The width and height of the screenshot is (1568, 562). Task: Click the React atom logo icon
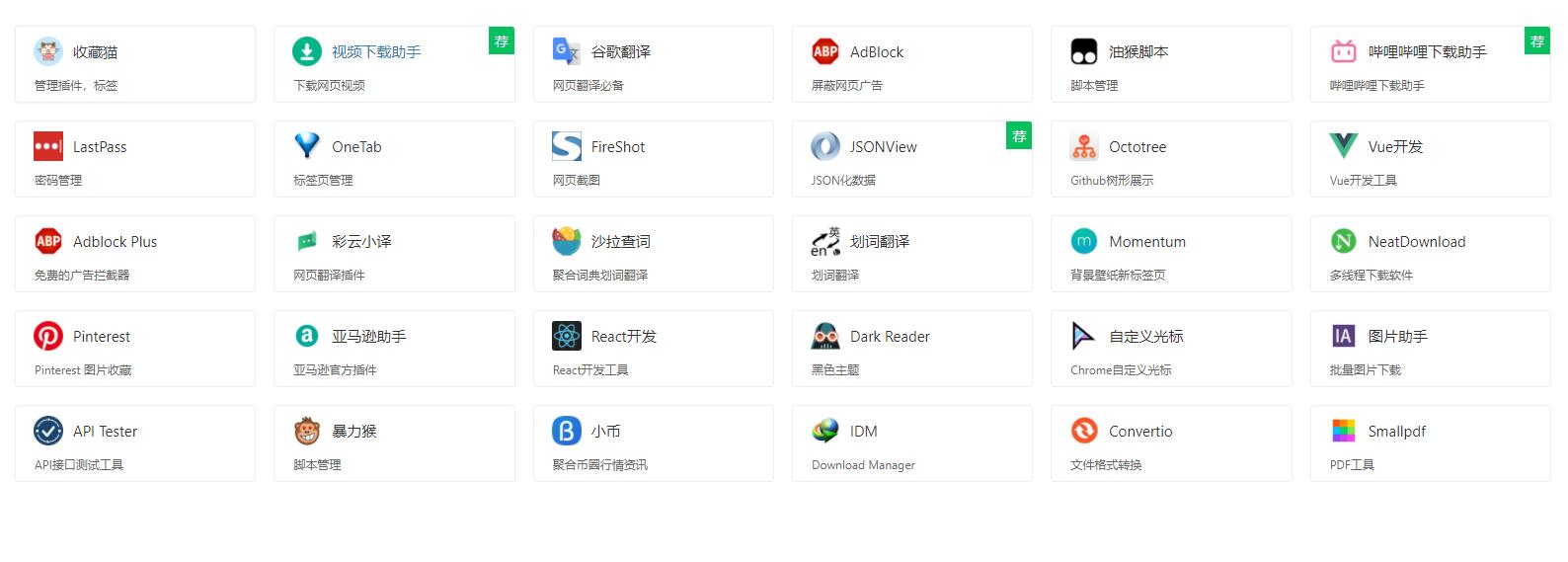click(567, 336)
